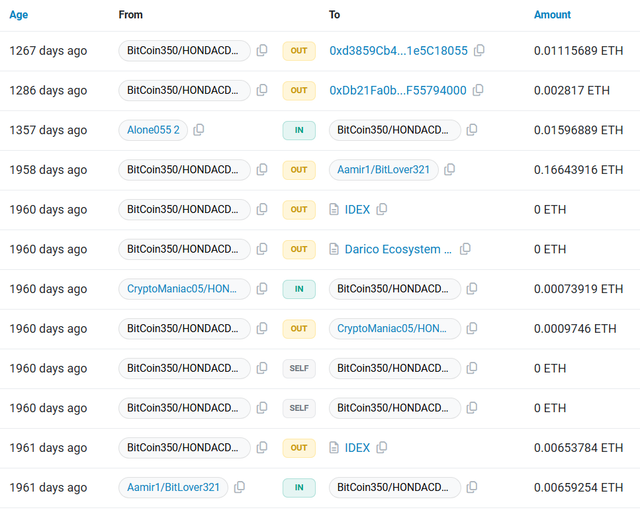Copy To address in 0.00659254 ETH row

coord(472,487)
